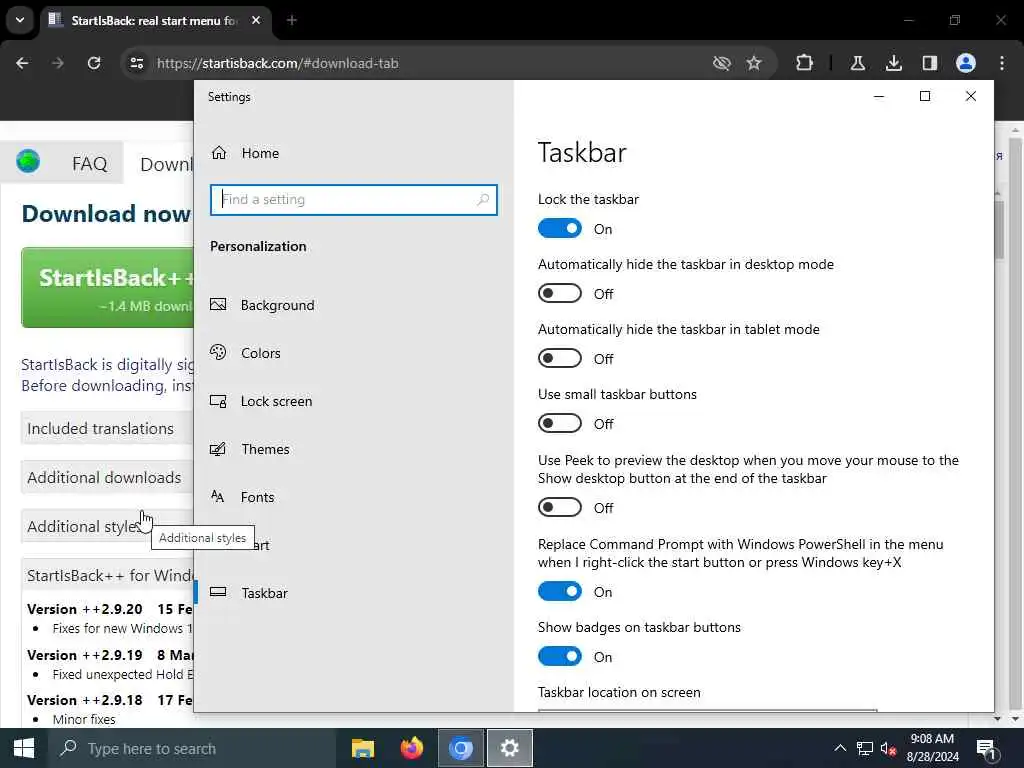Open Taskbar location on screen dropdown
Viewport: 1024px width, 768px height.
click(x=707, y=710)
